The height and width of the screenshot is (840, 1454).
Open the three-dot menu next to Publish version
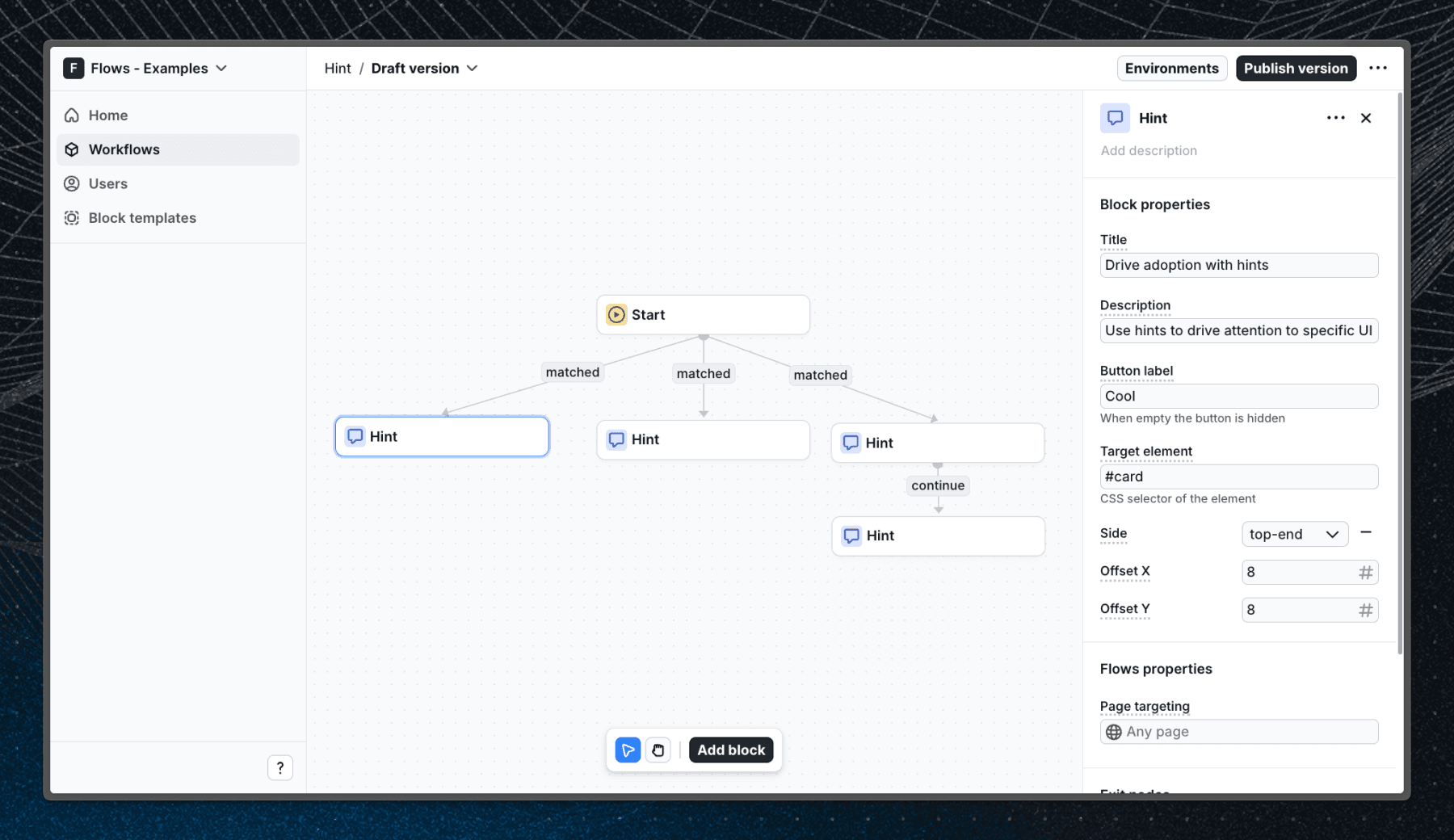[x=1379, y=68]
